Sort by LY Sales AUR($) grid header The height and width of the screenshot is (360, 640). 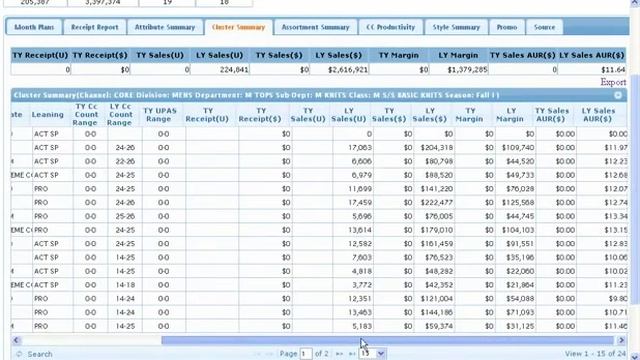point(598,115)
